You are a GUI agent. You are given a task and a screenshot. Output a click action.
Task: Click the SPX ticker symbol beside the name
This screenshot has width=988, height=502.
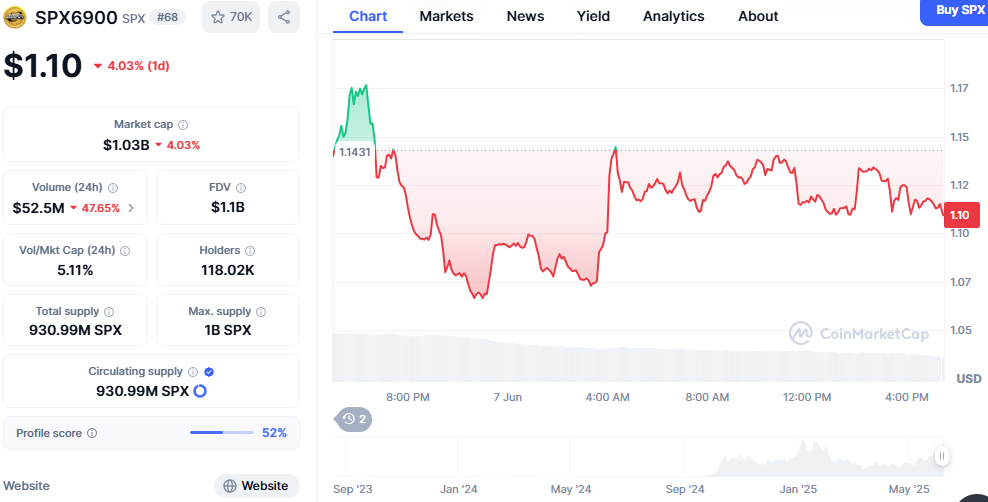click(134, 18)
